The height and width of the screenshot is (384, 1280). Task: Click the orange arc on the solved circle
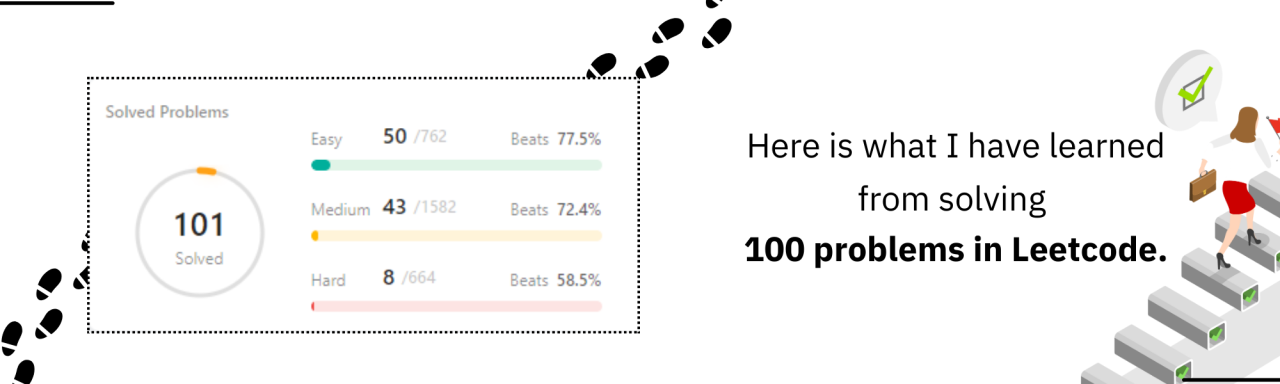coord(206,172)
